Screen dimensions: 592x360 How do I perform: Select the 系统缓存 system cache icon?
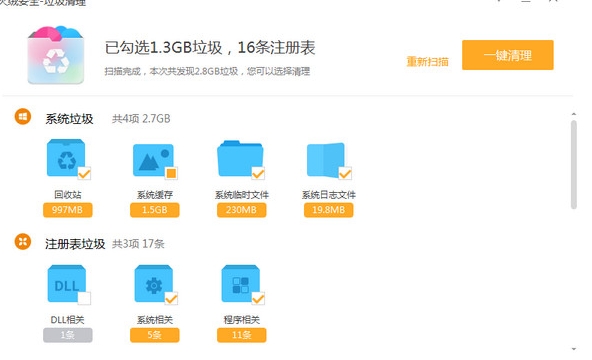point(153,160)
